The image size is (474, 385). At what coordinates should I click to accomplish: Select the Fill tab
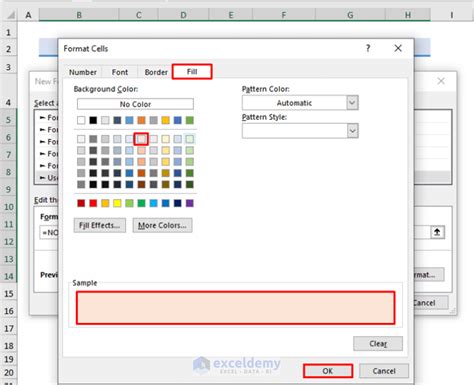[x=192, y=72]
